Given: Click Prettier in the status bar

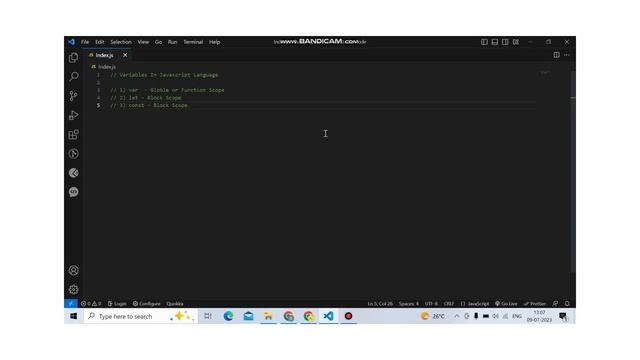Looking at the screenshot, I should click(x=535, y=304).
